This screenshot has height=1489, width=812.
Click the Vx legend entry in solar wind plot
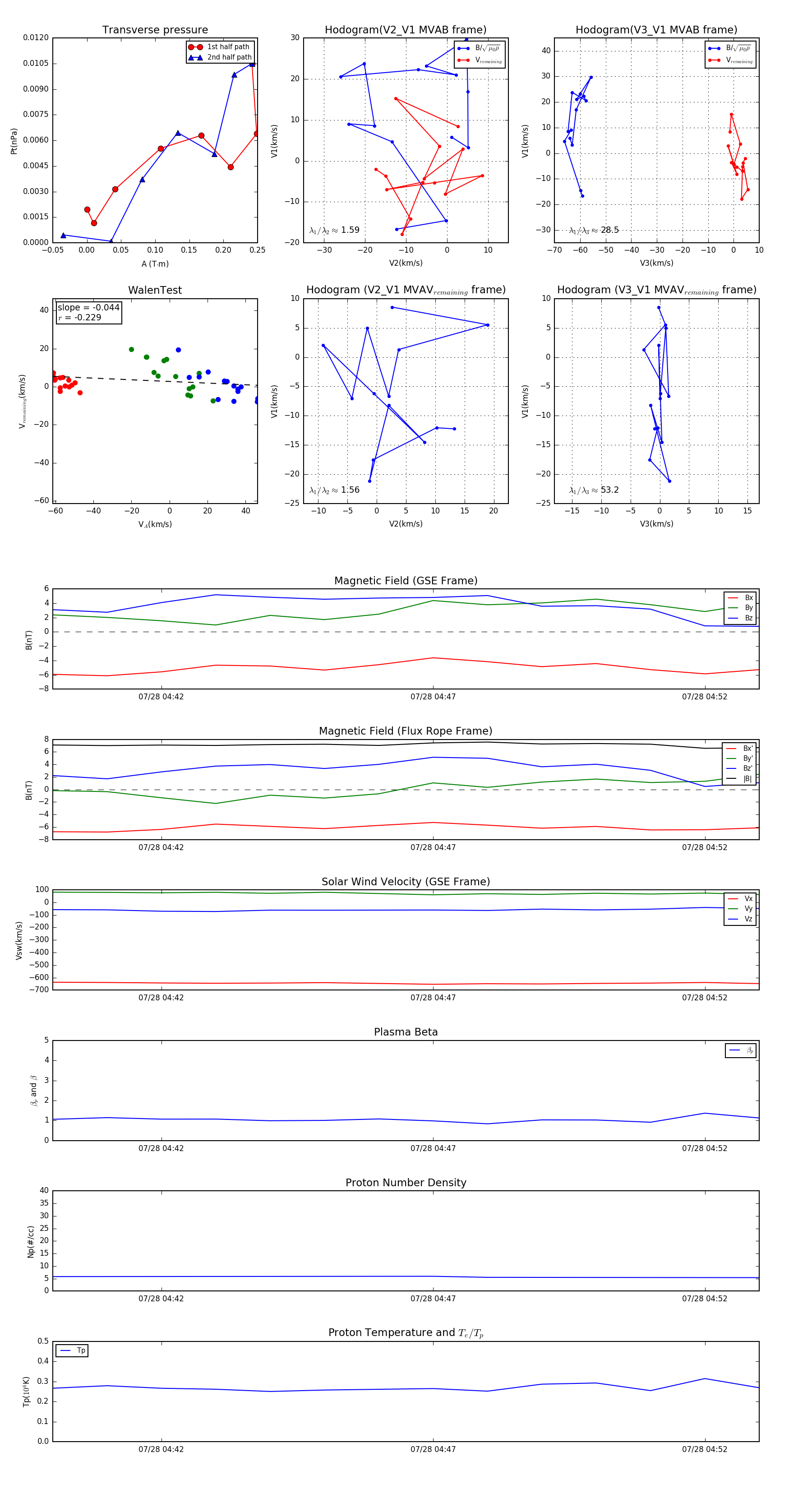pyautogui.click(x=740, y=899)
